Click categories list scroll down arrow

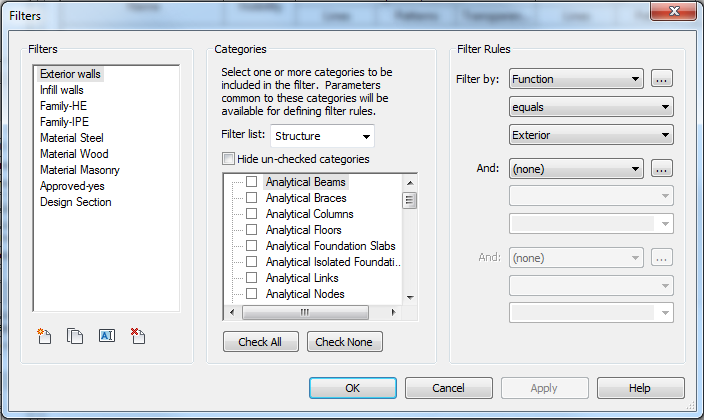409,297
